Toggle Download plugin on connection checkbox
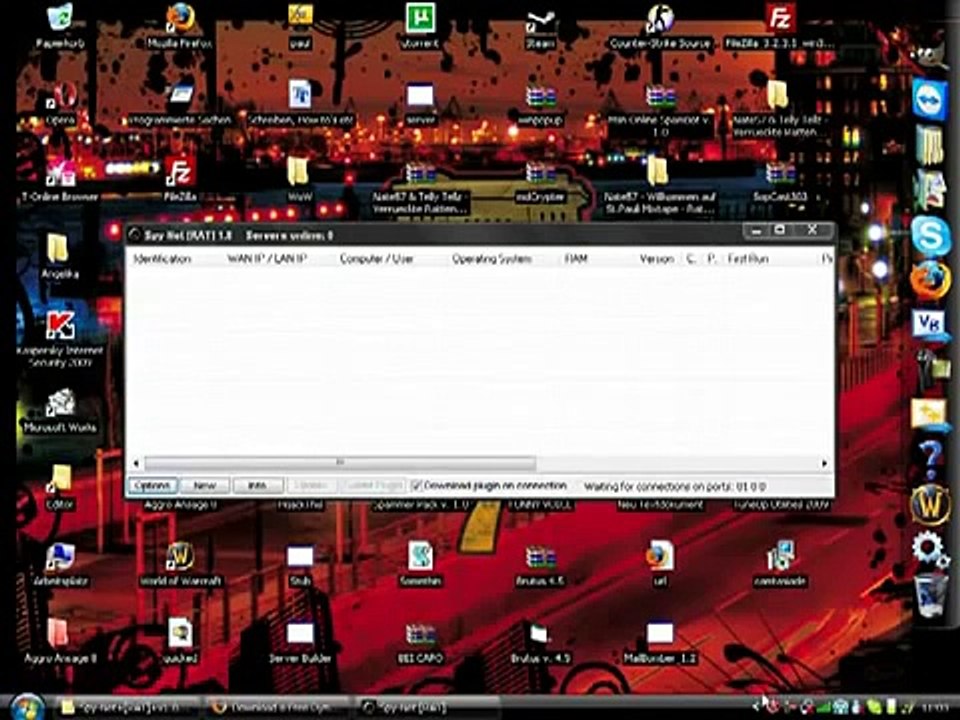 tap(416, 486)
